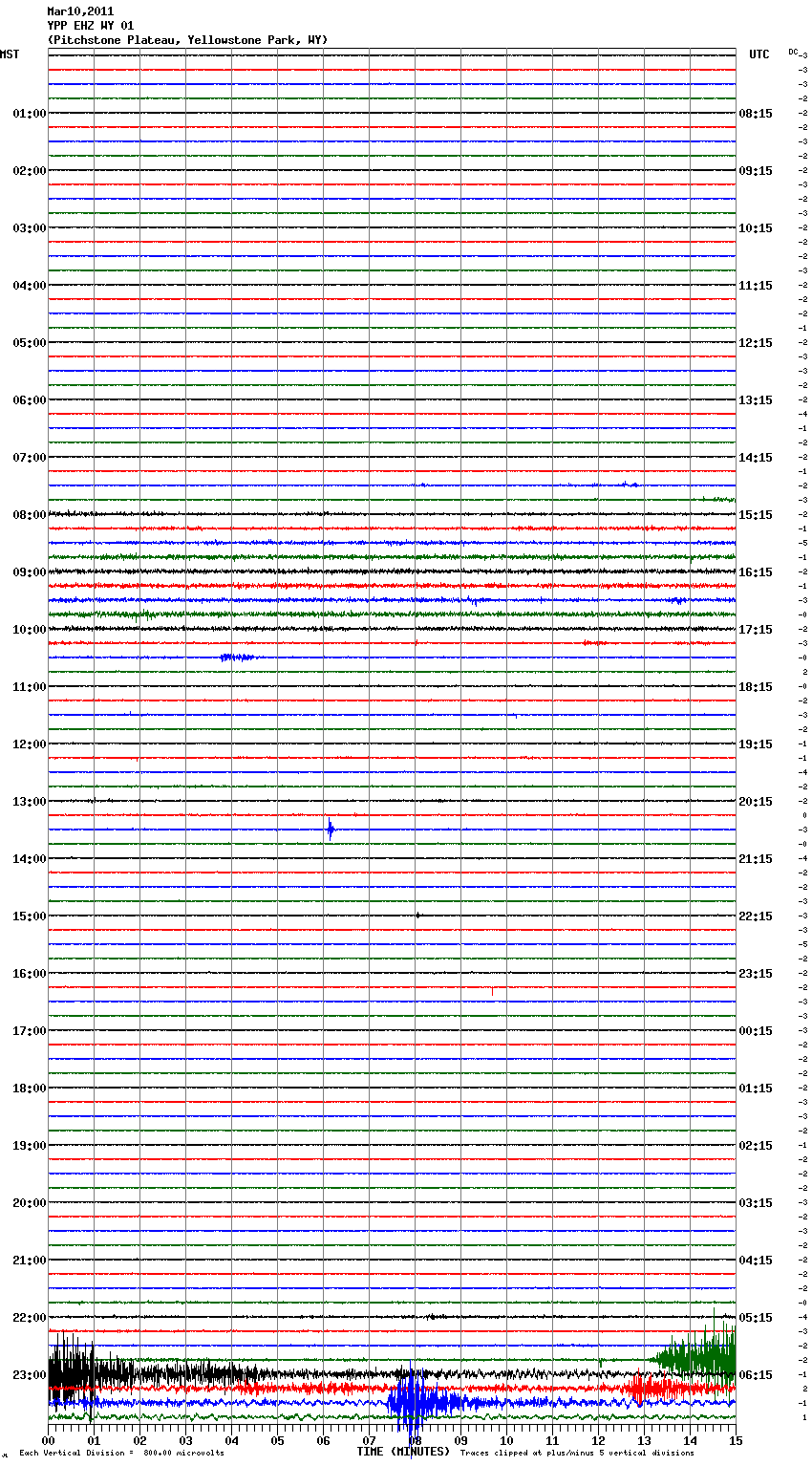Select the 19:00 MST time label
Image resolution: width=812 pixels, height=1466 pixels.
[x=30, y=1146]
